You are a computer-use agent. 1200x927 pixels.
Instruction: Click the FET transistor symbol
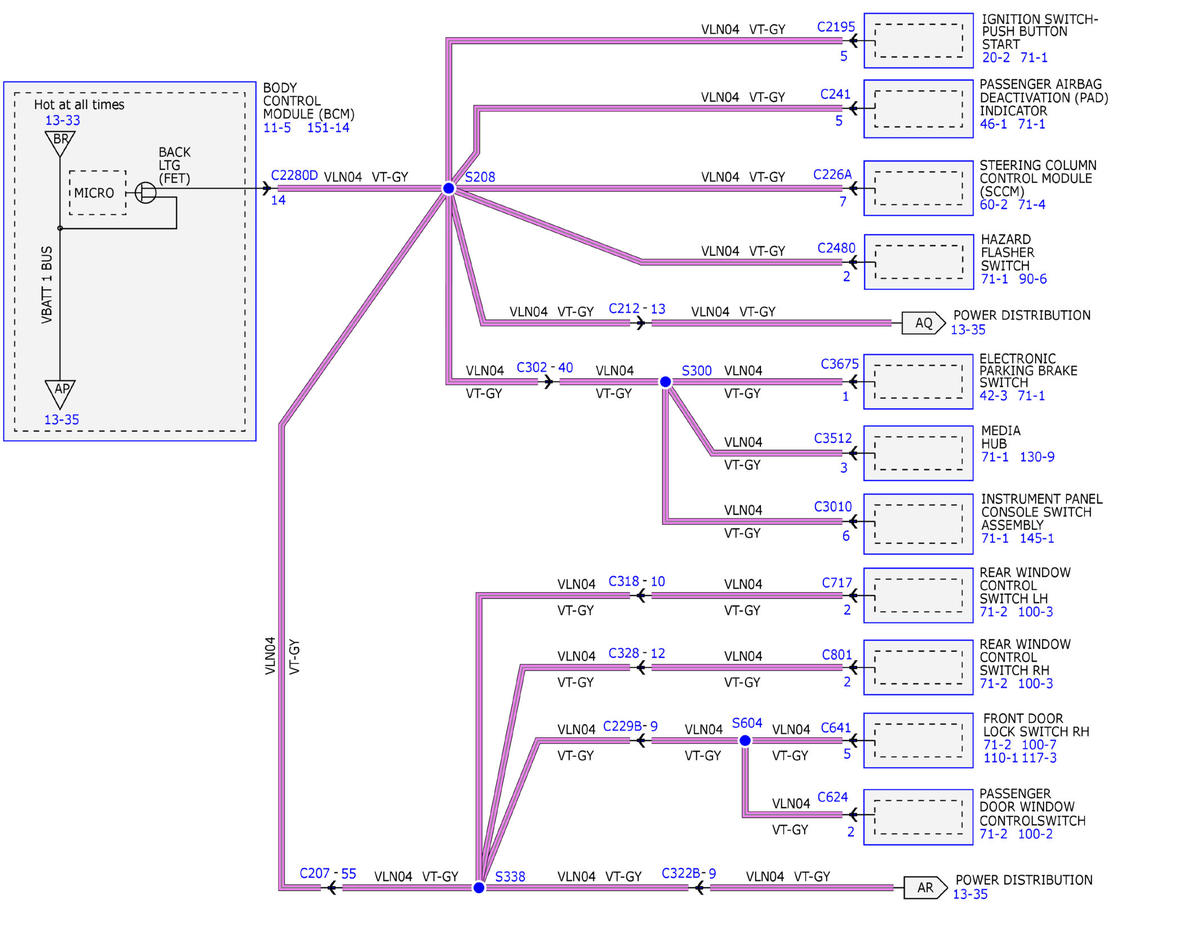[x=145, y=191]
